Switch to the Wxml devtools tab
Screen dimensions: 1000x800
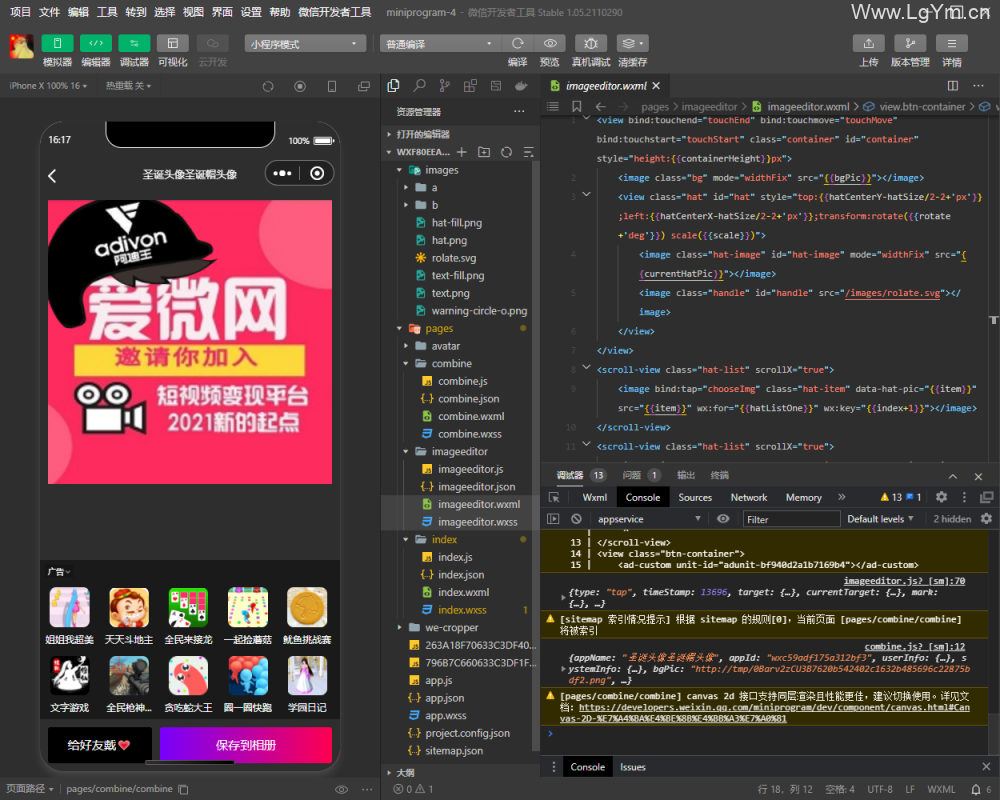(x=594, y=498)
